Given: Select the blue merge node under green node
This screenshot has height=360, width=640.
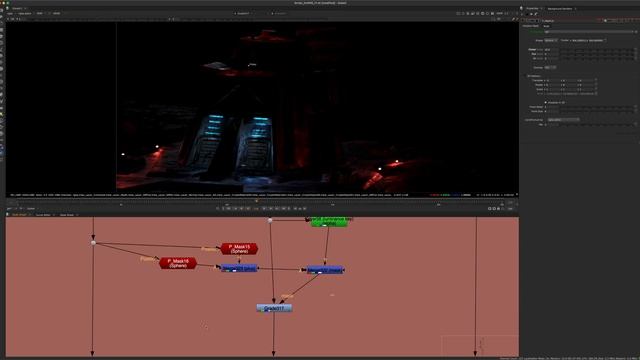Looking at the screenshot, I should [x=325, y=270].
